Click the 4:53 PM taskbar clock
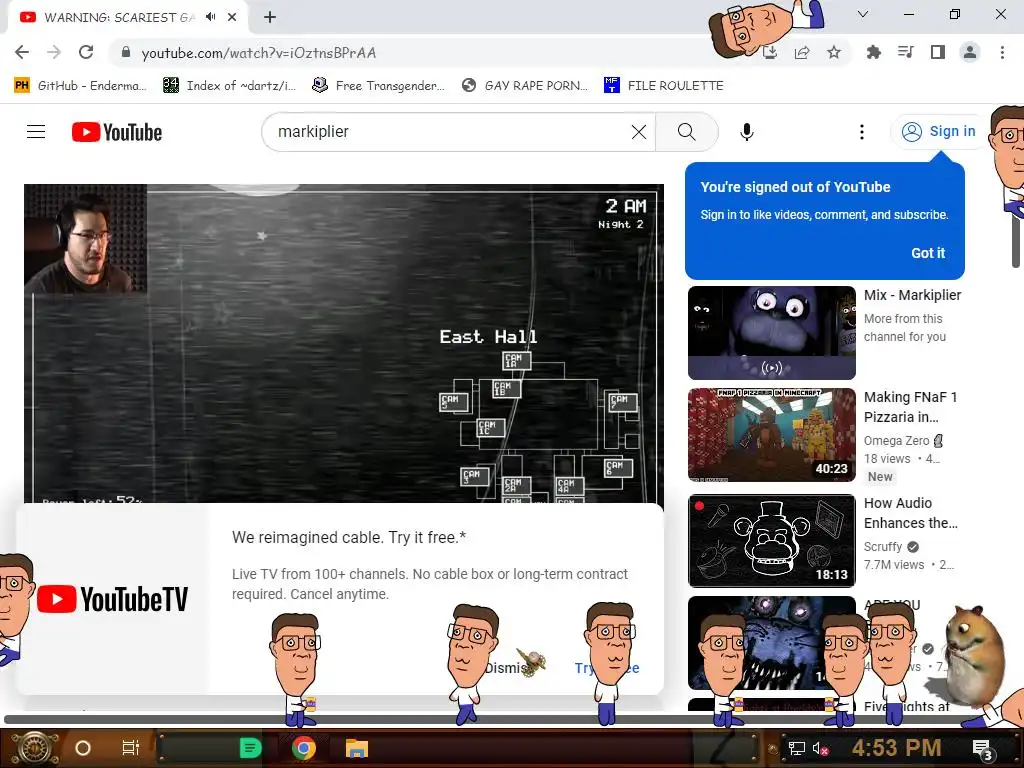Image resolution: width=1024 pixels, height=768 pixels. point(896,748)
